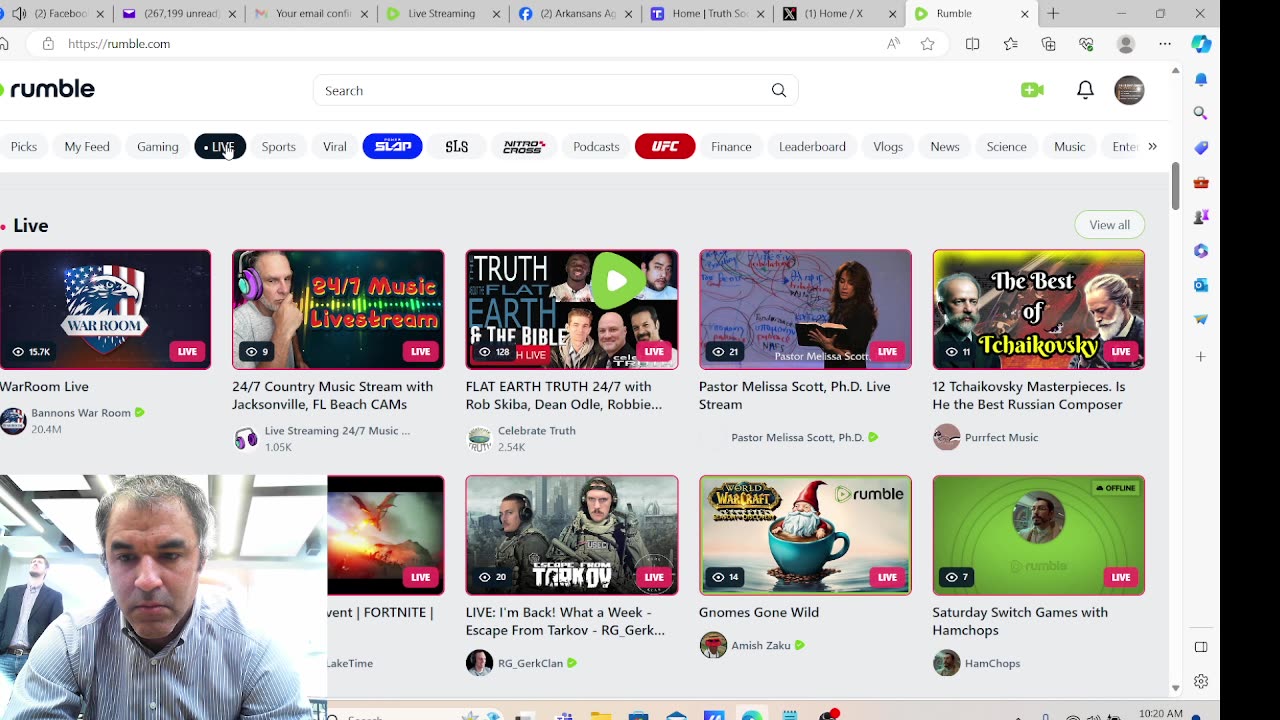Open the Copilot icon in Edge
Image resolution: width=1280 pixels, height=720 pixels.
coord(1201,44)
